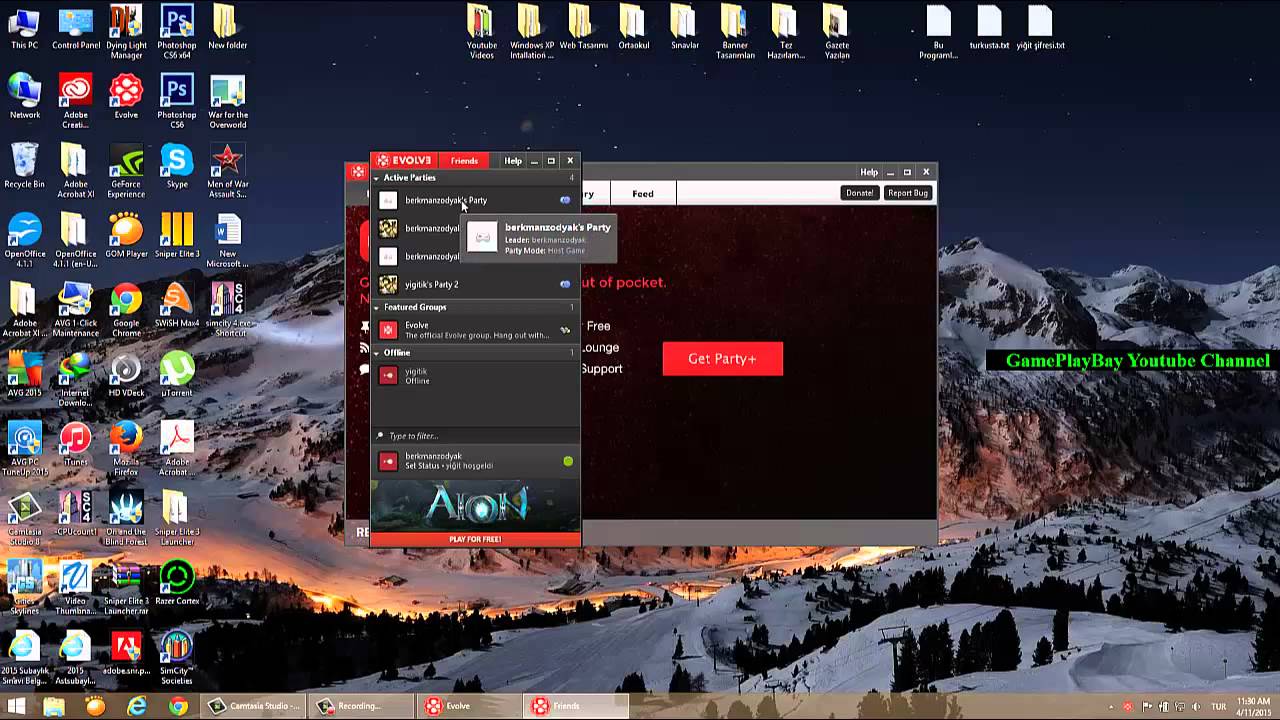Collapse the Featured Groups section
The image size is (1280, 720).
coord(377,307)
